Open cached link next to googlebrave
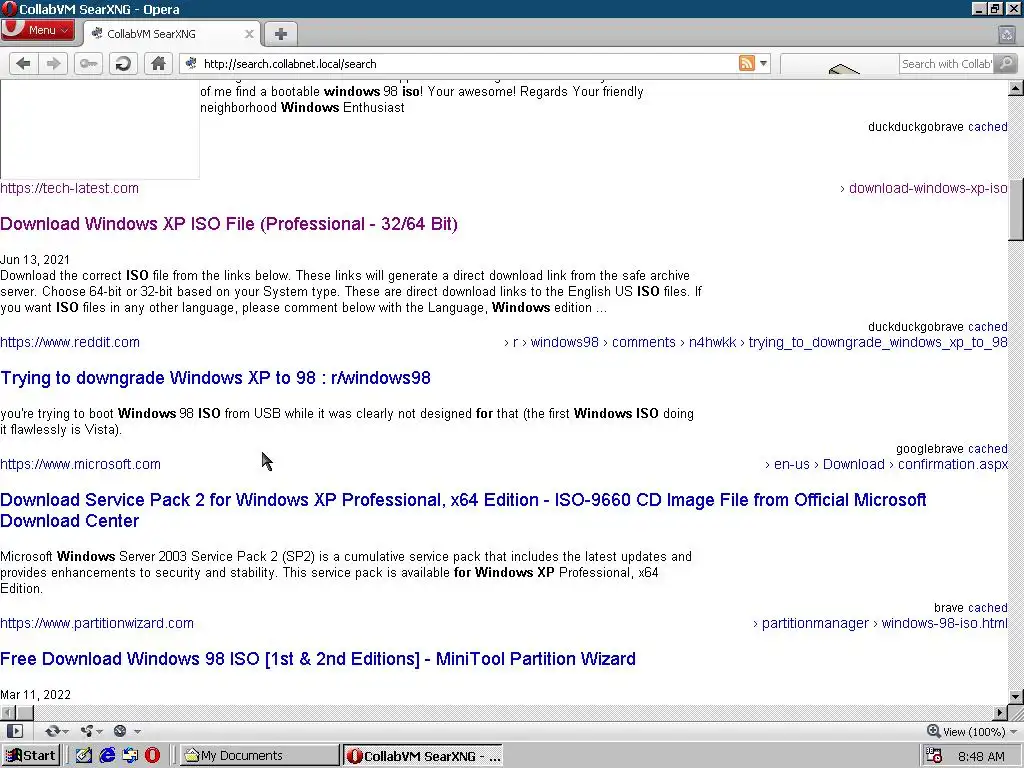 [987, 449]
